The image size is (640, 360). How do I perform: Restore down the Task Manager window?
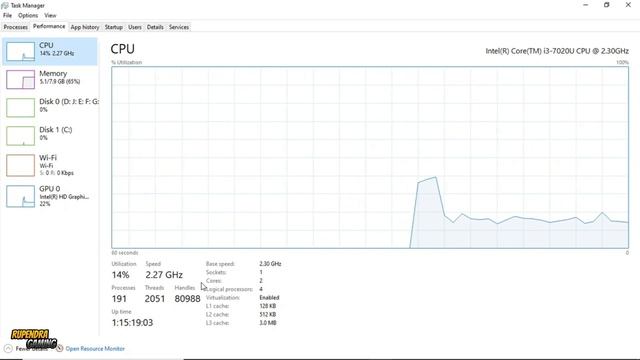607,5
